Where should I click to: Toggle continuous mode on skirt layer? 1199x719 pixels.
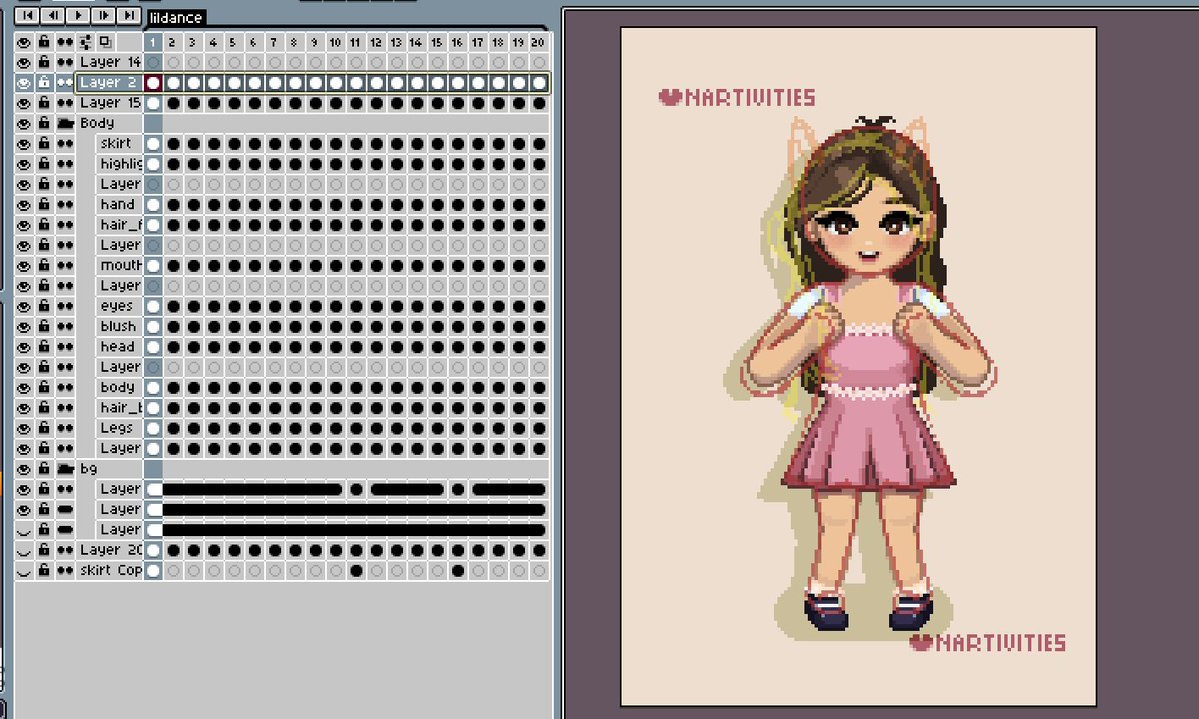[x=65, y=144]
